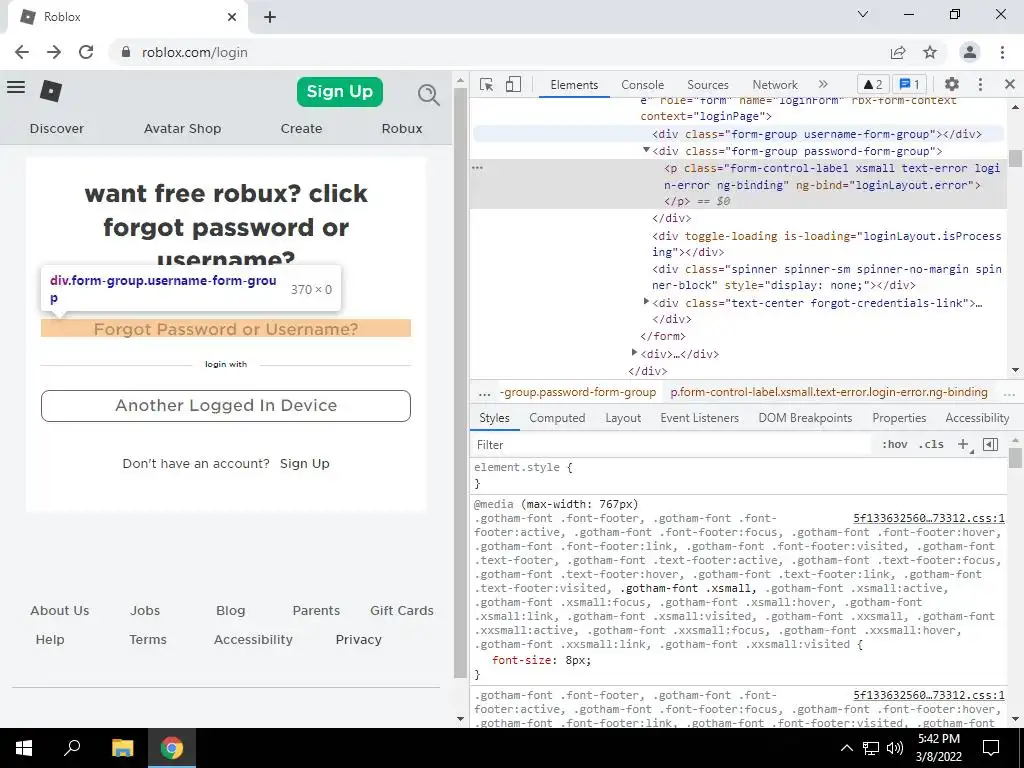Open the notification center icon
Screen dimensions: 1024x768
coord(991,748)
